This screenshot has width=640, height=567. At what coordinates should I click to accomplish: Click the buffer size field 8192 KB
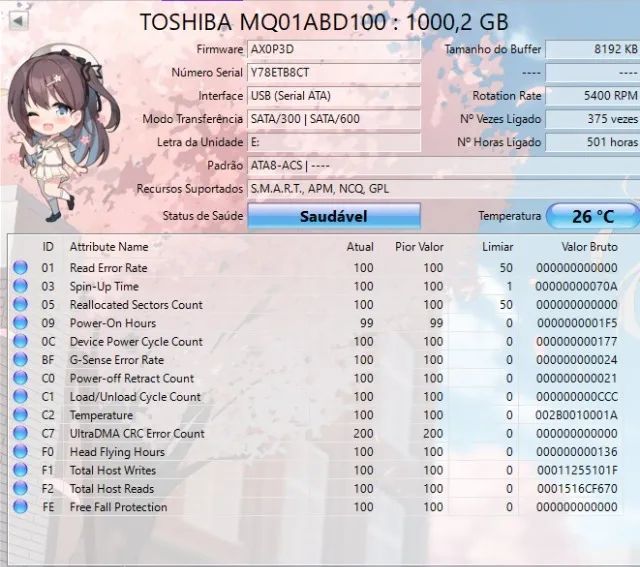(x=593, y=49)
